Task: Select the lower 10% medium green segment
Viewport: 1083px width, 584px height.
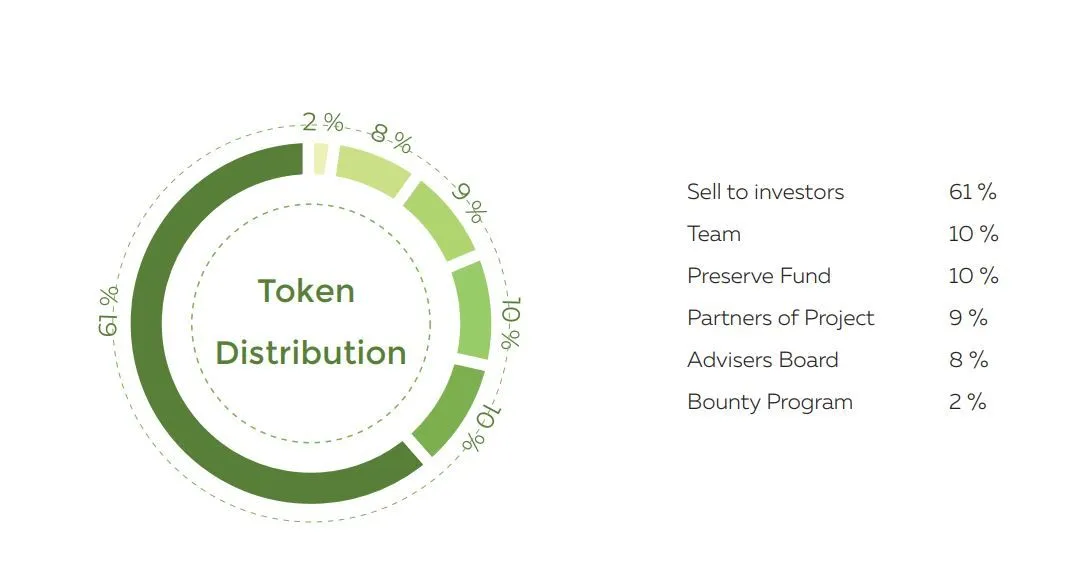Action: [x=449, y=409]
